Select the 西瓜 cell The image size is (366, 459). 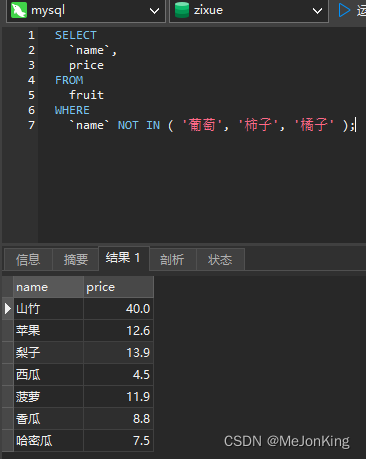click(x=48, y=375)
